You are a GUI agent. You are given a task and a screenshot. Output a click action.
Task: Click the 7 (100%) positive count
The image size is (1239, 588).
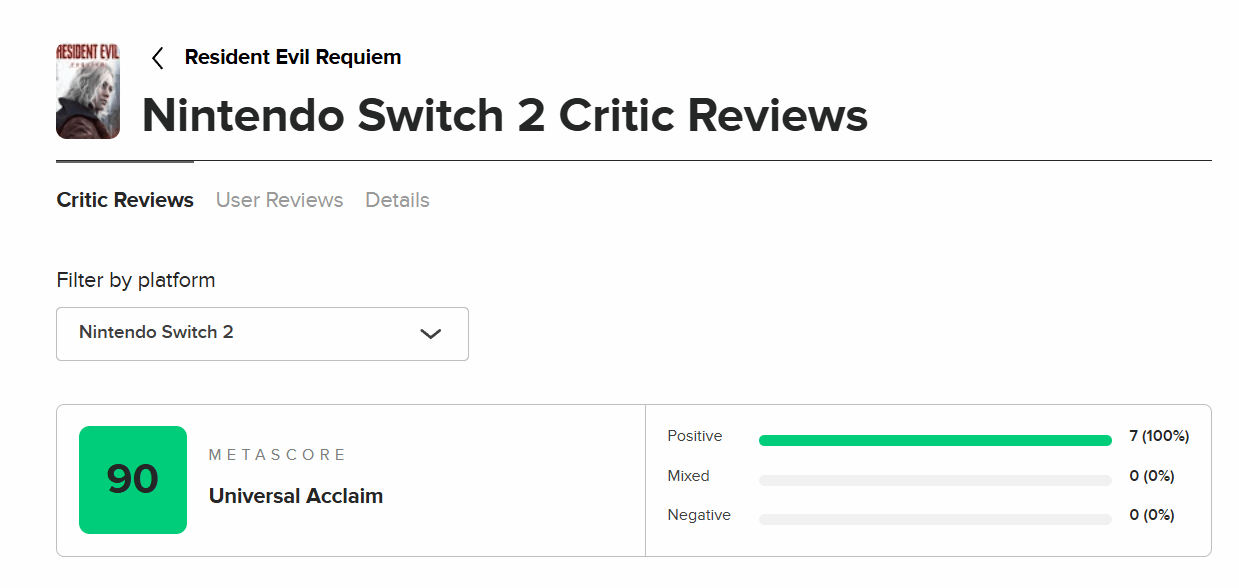coord(1159,436)
